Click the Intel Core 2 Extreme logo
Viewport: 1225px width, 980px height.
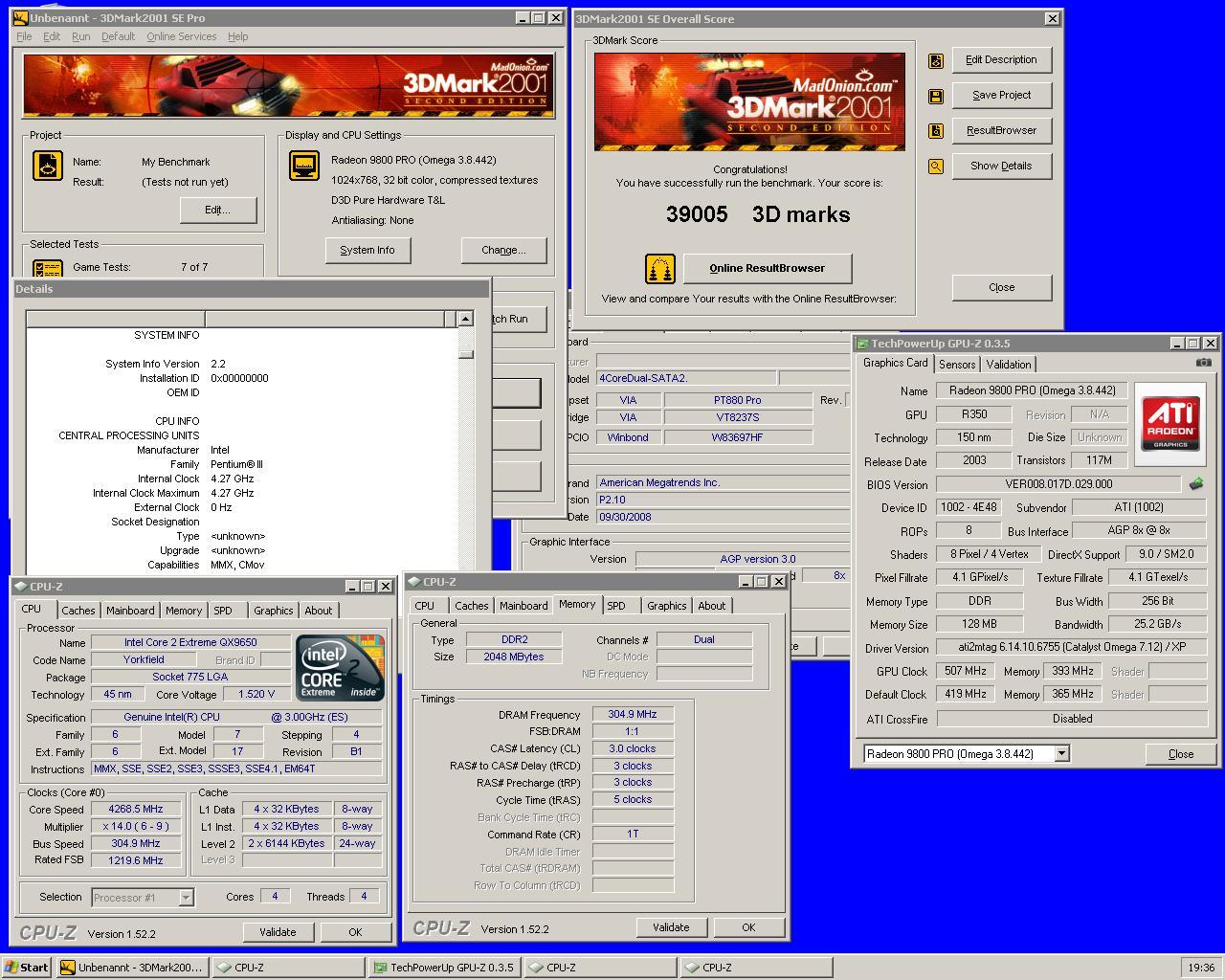(x=340, y=668)
